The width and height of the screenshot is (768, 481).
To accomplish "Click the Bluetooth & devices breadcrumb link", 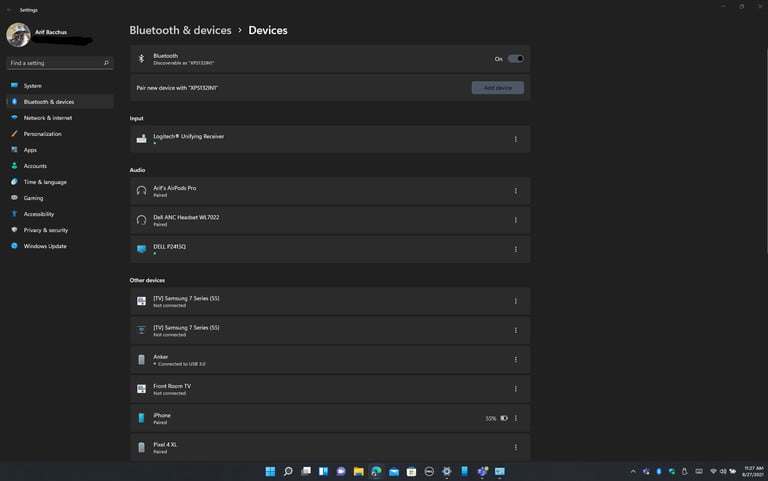I will [180, 31].
